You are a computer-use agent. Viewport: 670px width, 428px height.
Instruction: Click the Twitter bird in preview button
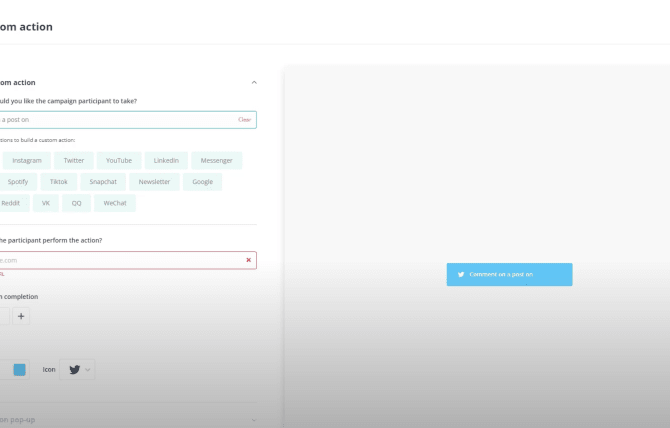click(461, 274)
